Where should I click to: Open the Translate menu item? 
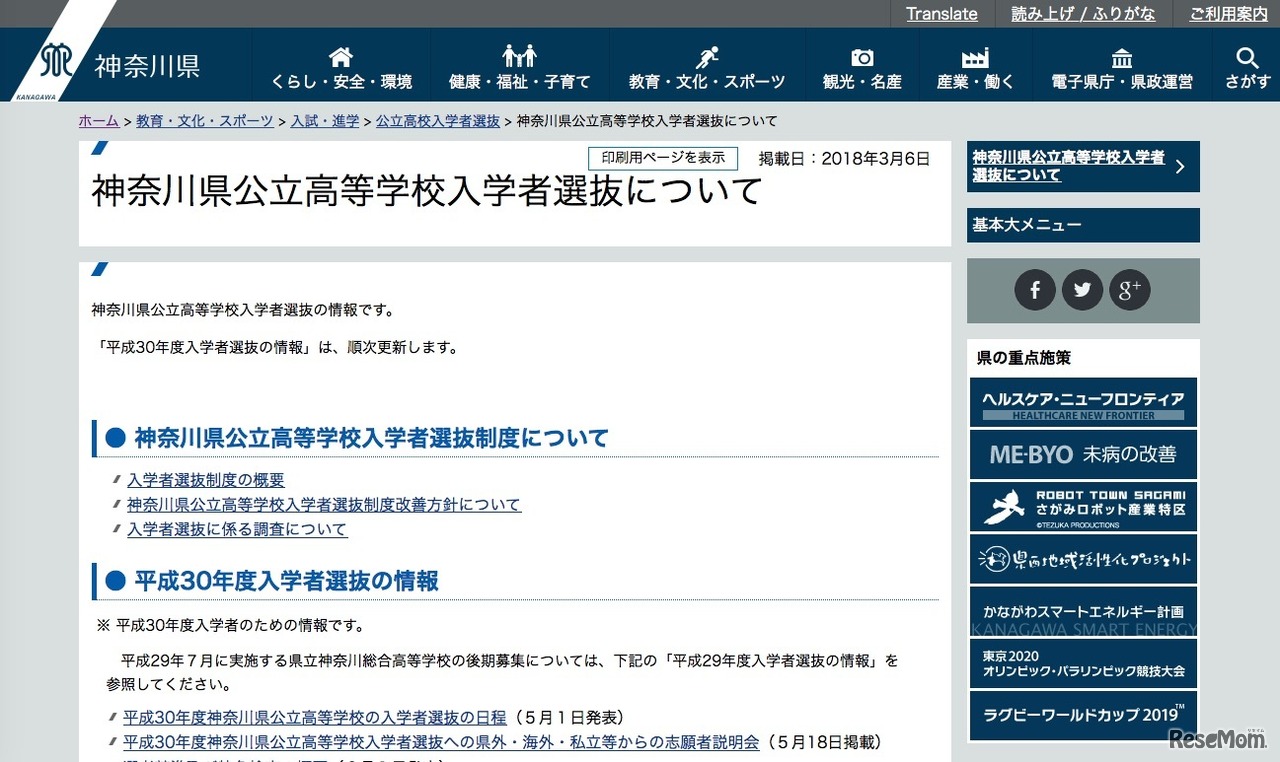[941, 14]
